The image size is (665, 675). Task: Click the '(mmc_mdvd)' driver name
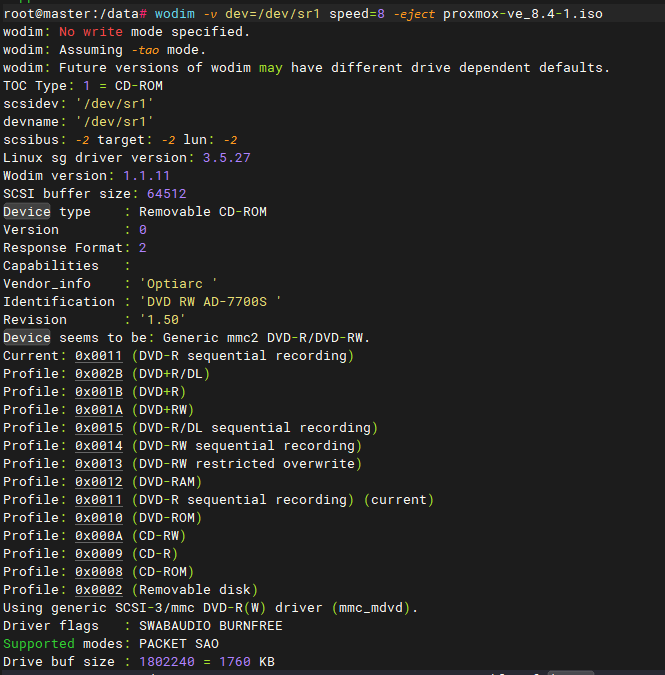pyautogui.click(x=373, y=608)
